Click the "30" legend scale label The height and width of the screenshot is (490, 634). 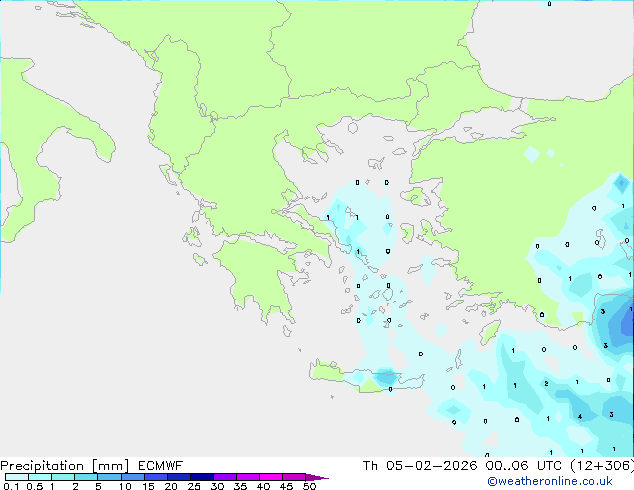pos(217,486)
